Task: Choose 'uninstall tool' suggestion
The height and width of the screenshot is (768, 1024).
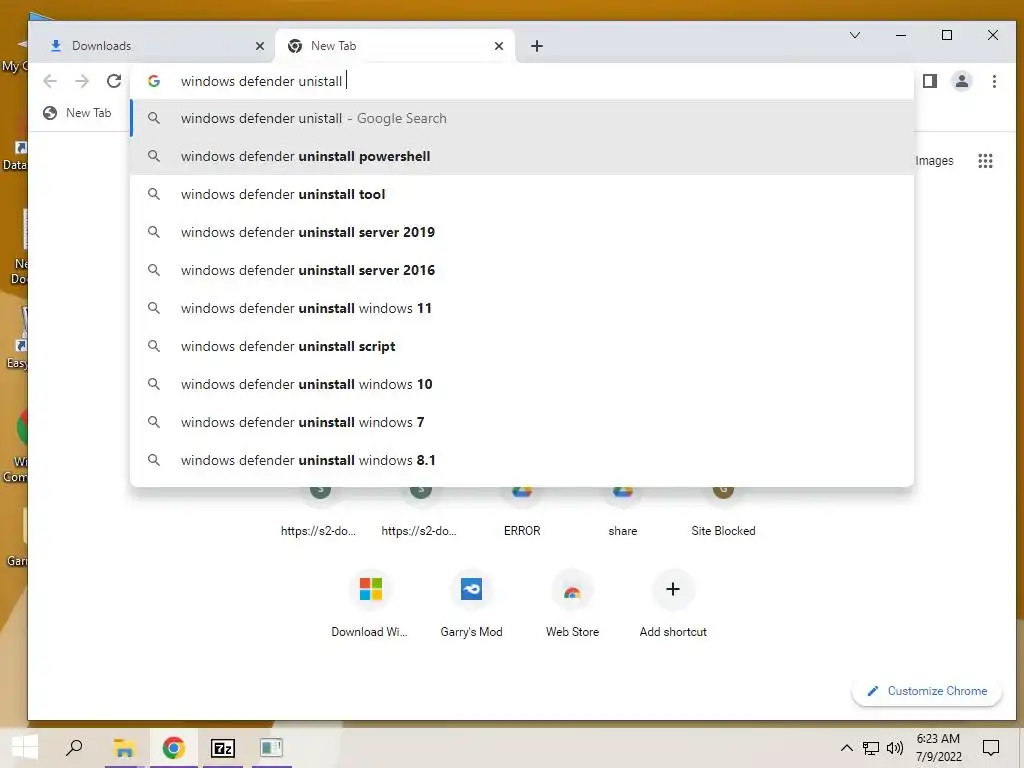Action: 522,194
